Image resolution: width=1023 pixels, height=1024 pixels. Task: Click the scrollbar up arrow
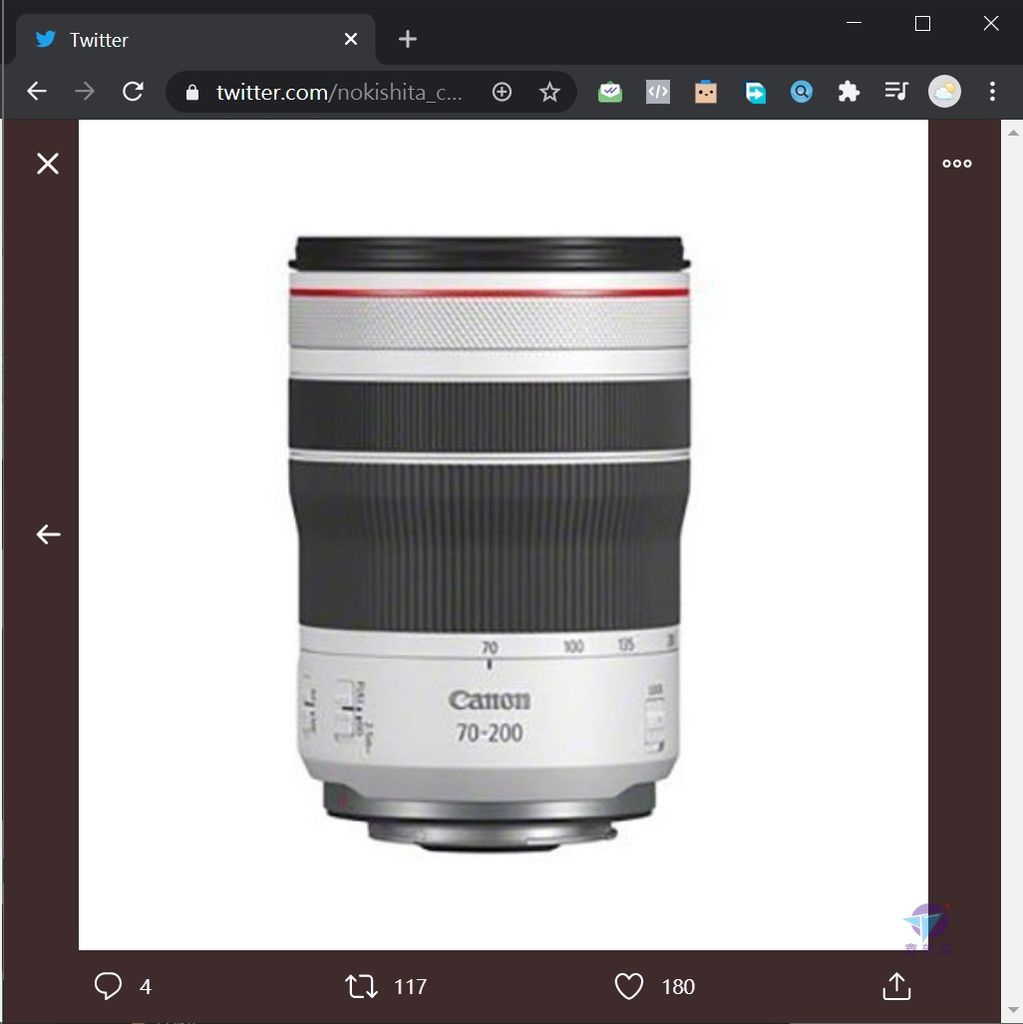pos(1013,133)
